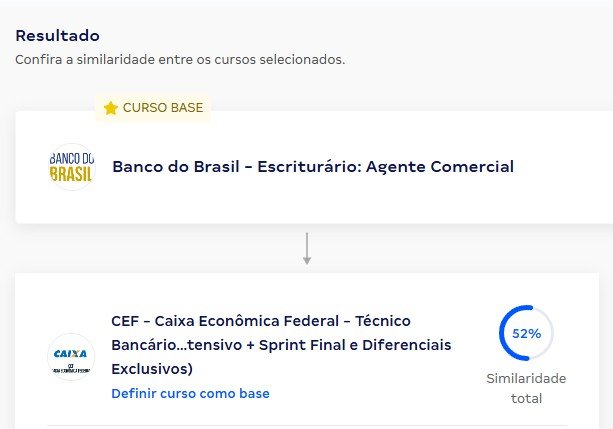The width and height of the screenshot is (613, 429).
Task: Click the blue circular similarity ring
Action: [x=526, y=333]
